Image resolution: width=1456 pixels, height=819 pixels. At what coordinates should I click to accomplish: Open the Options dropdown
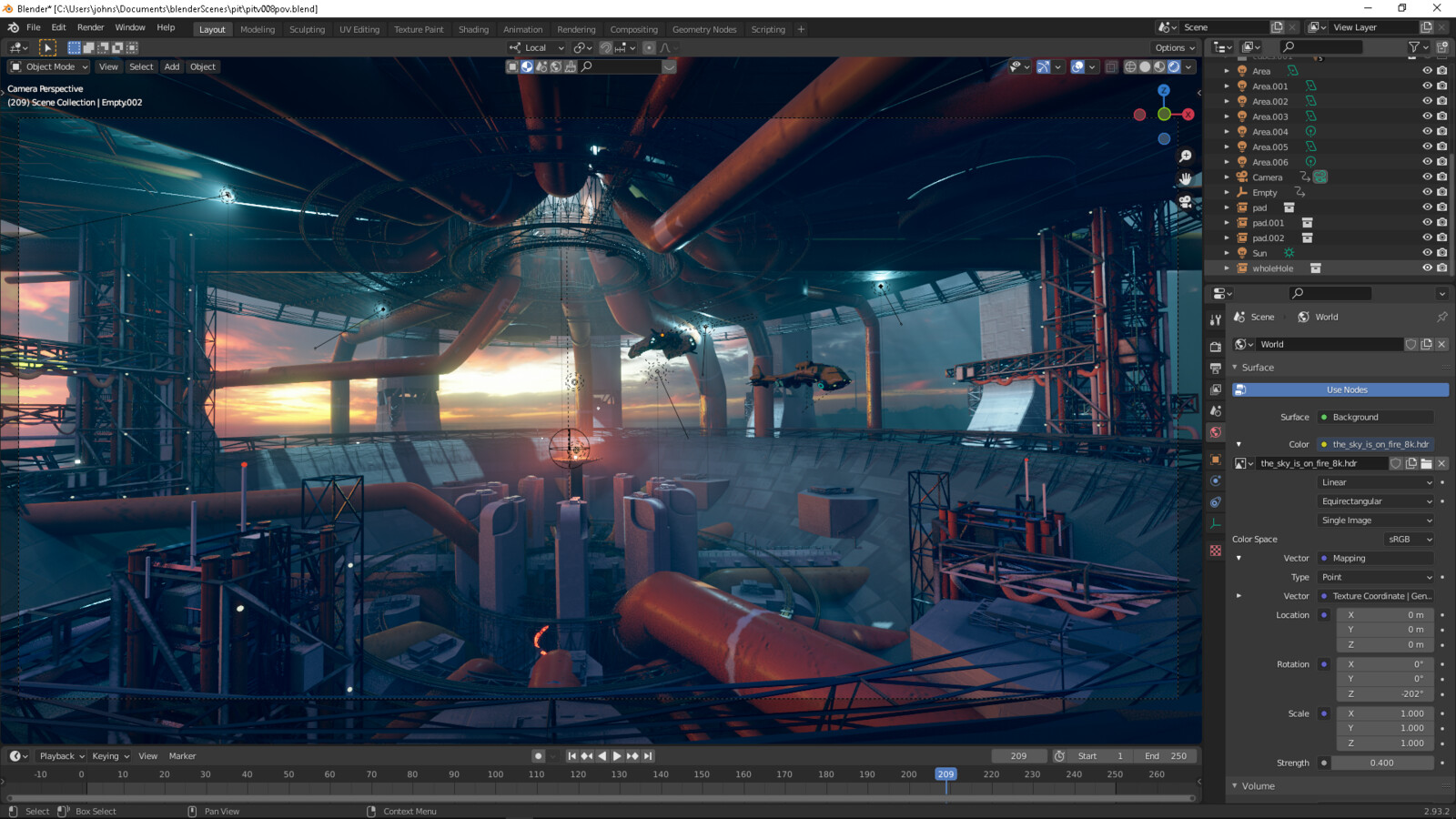pyautogui.click(x=1175, y=47)
